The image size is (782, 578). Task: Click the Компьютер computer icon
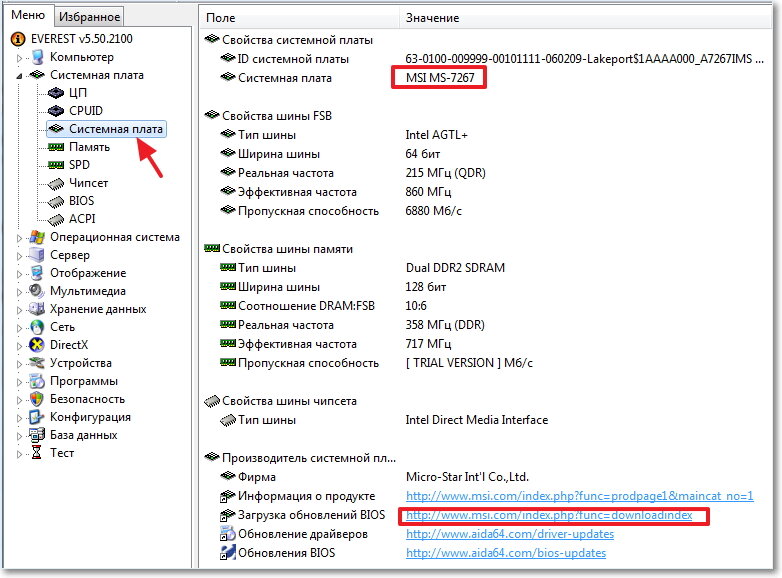[x=37, y=57]
